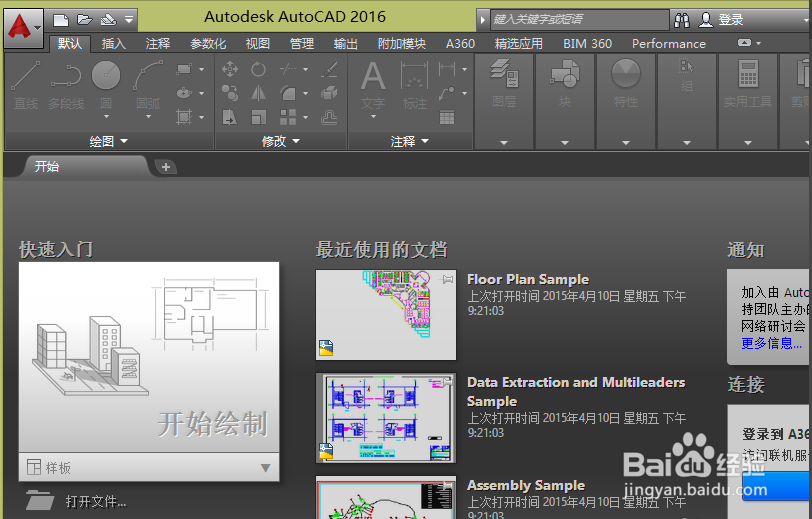This screenshot has width=812, height=519.
Task: Insert a table from Annotation panel
Action: coord(447,118)
